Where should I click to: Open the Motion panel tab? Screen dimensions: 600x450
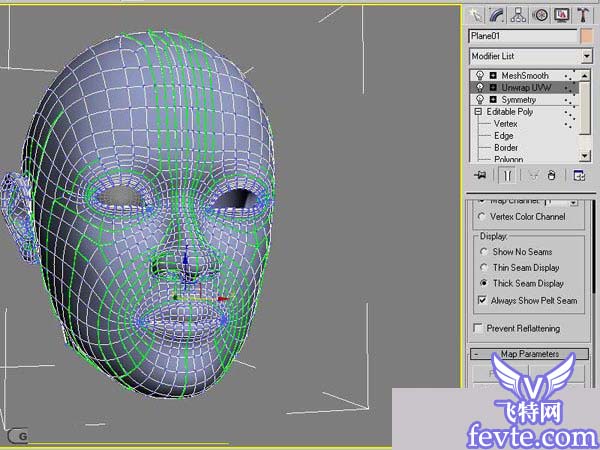[x=541, y=14]
